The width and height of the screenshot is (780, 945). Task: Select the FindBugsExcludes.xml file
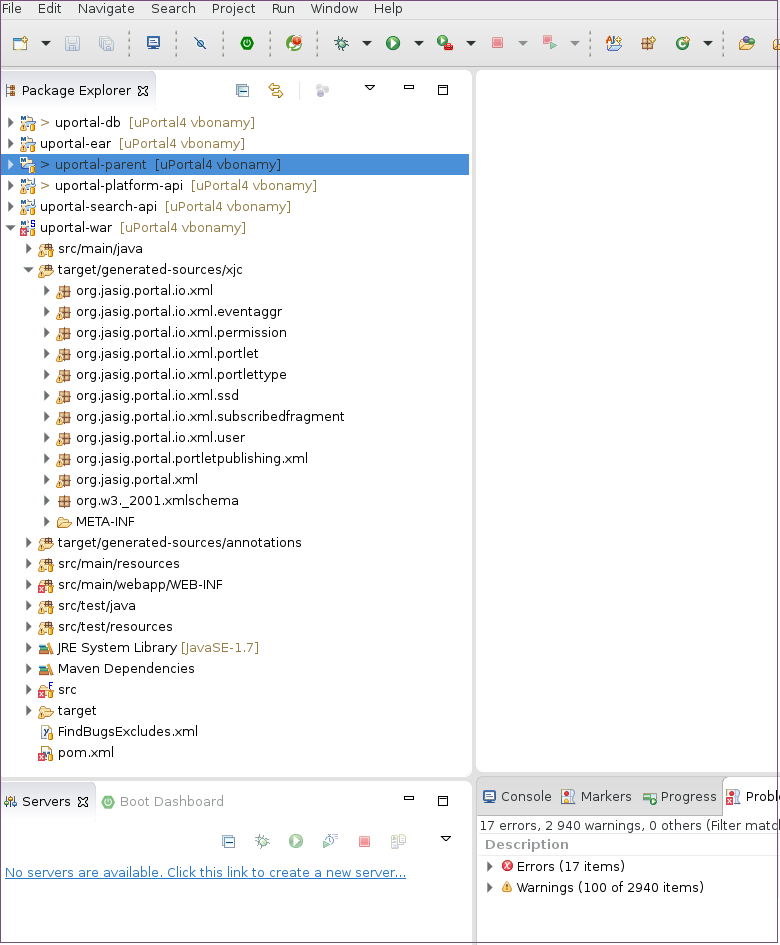(127, 732)
